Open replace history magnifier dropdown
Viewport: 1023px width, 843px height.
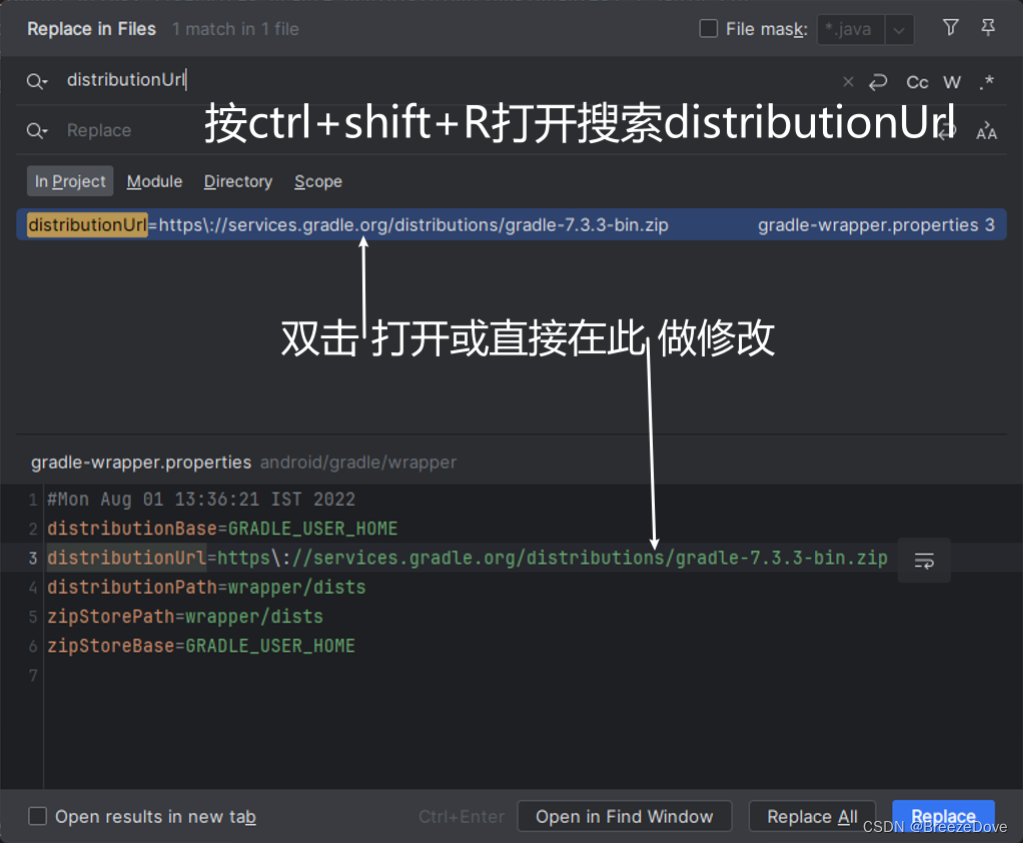[37, 130]
